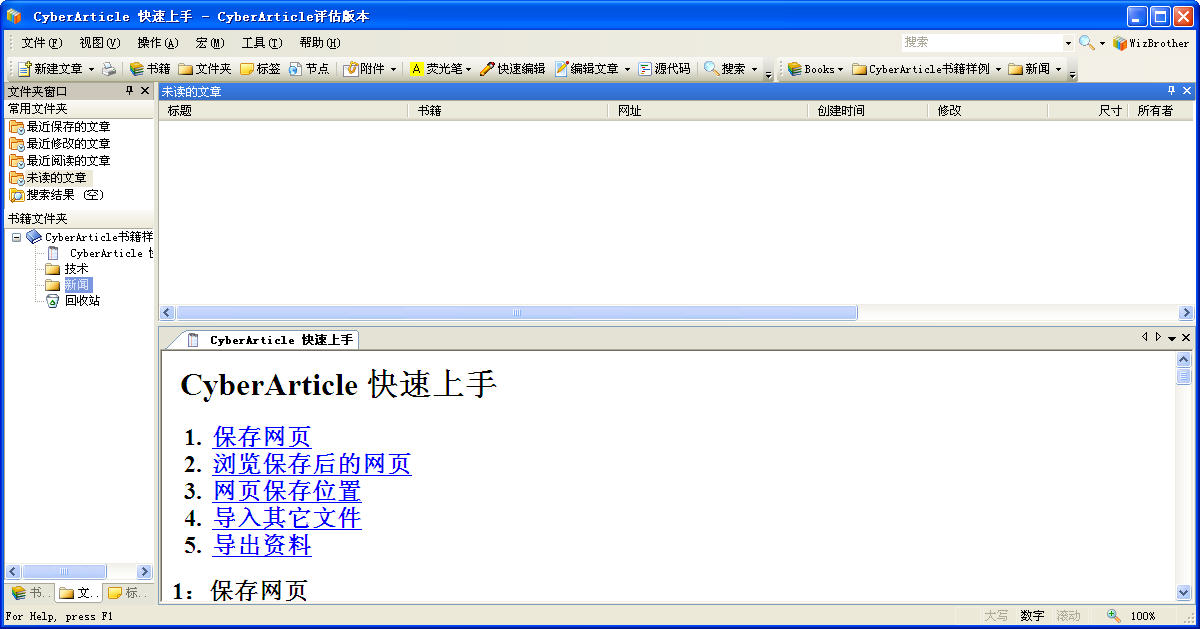The image size is (1200, 629).
Task: Open dropdown arrow next to 编辑文章
Action: pyautogui.click(x=627, y=69)
